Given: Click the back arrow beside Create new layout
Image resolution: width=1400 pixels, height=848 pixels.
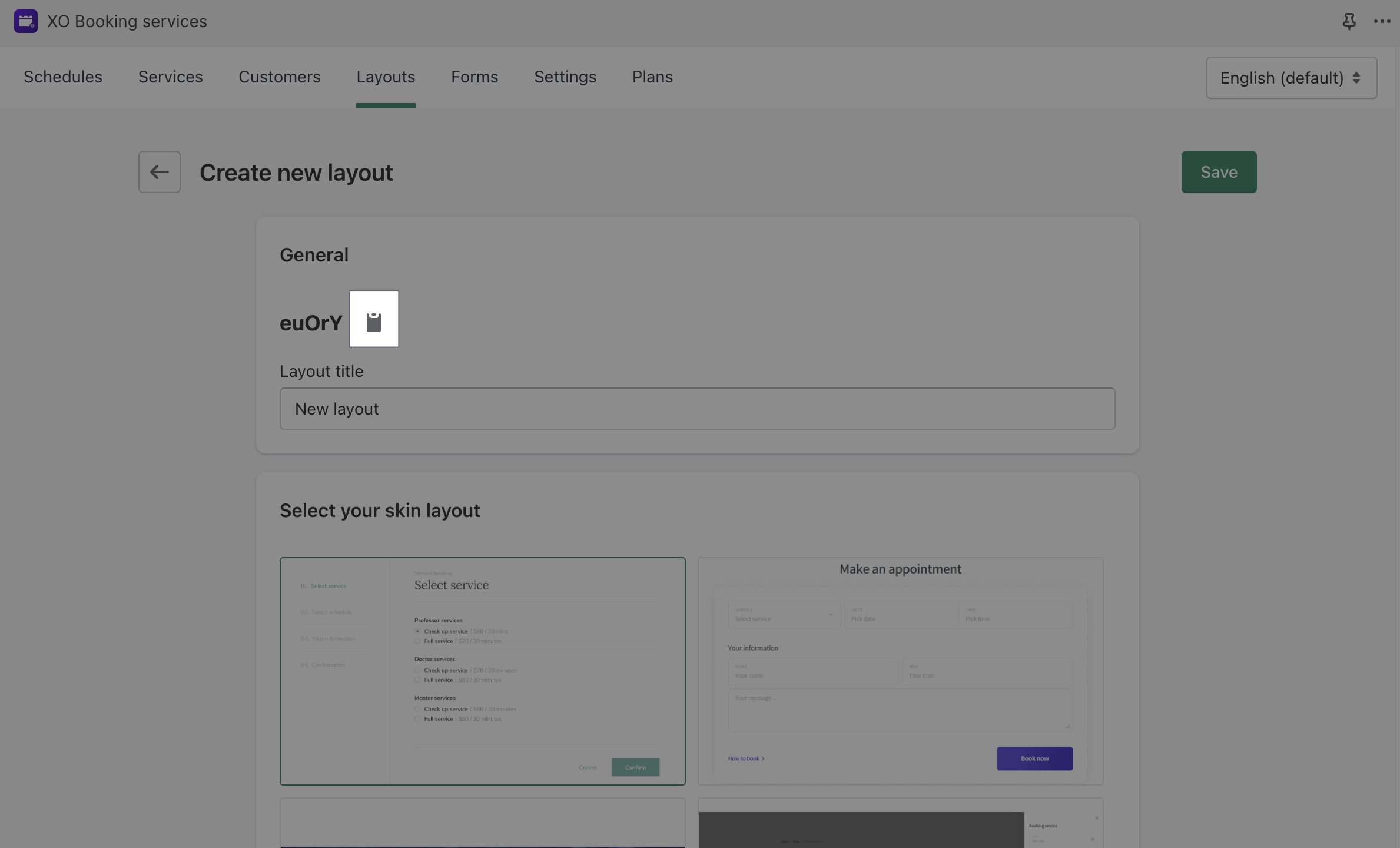Looking at the screenshot, I should [159, 171].
